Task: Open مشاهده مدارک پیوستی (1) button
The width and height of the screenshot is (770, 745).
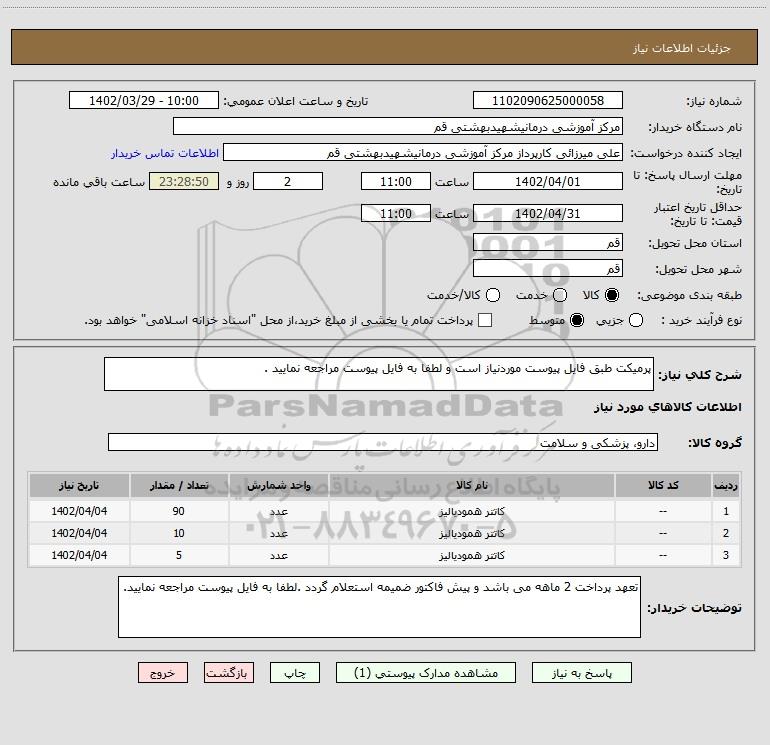Action: [x=426, y=673]
